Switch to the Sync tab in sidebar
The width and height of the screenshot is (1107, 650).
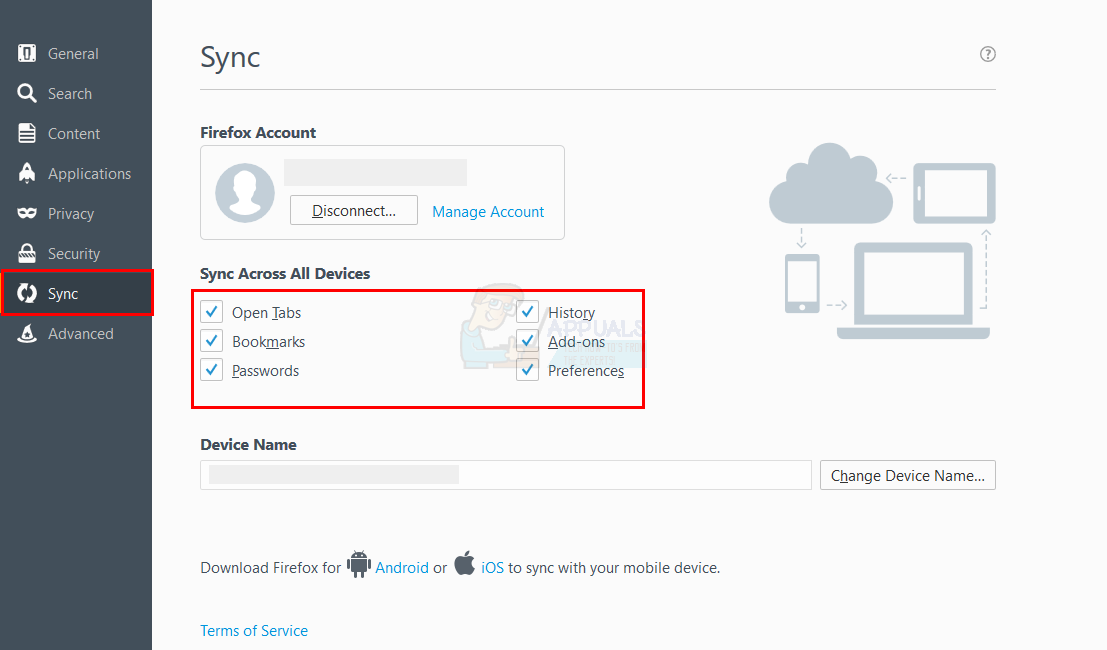[x=62, y=294]
